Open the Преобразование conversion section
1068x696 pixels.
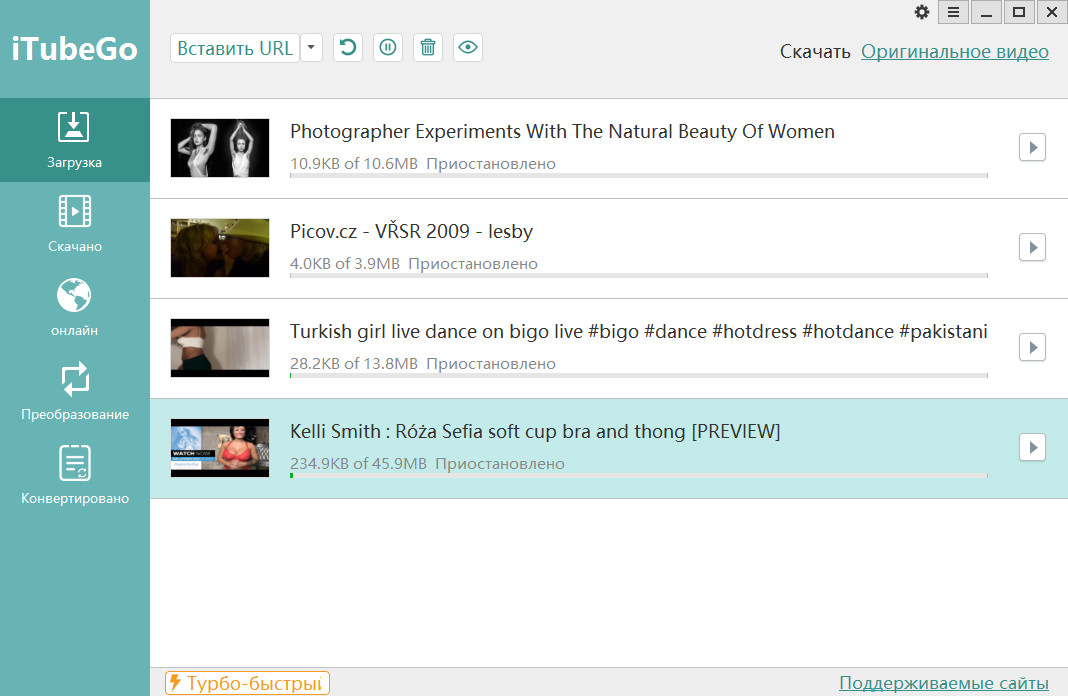click(75, 392)
